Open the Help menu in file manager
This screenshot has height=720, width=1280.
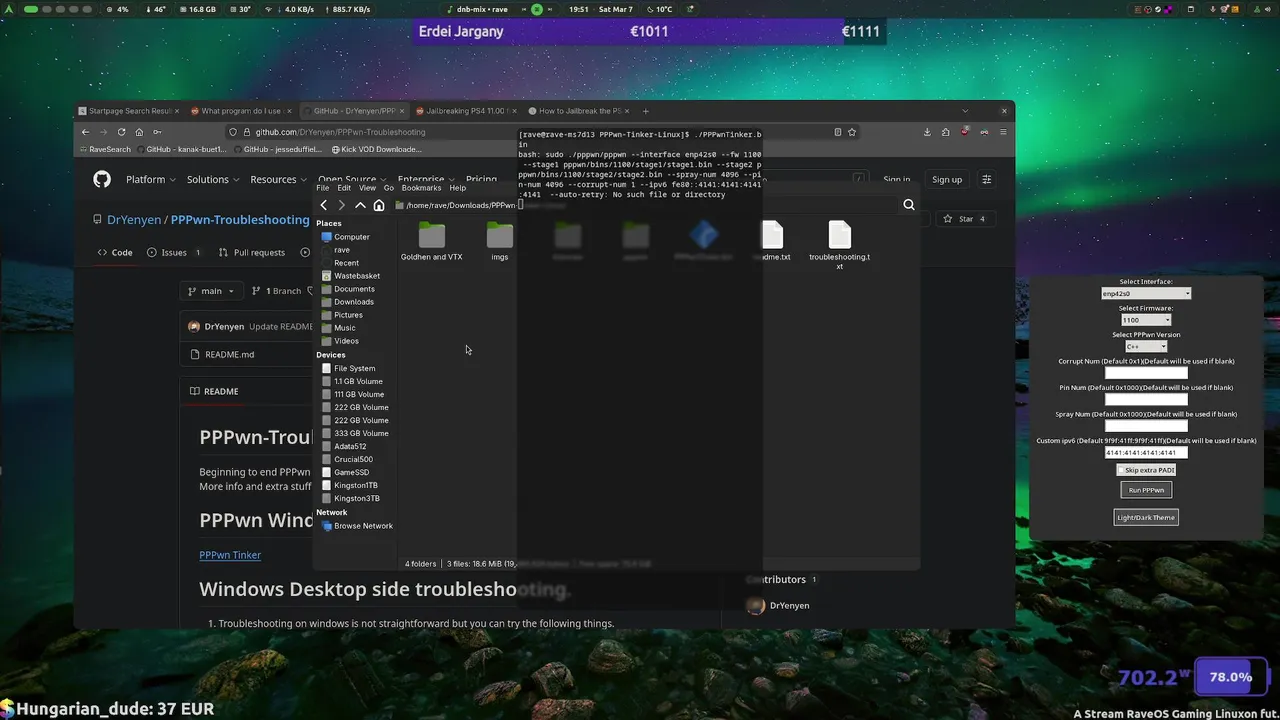[458, 188]
